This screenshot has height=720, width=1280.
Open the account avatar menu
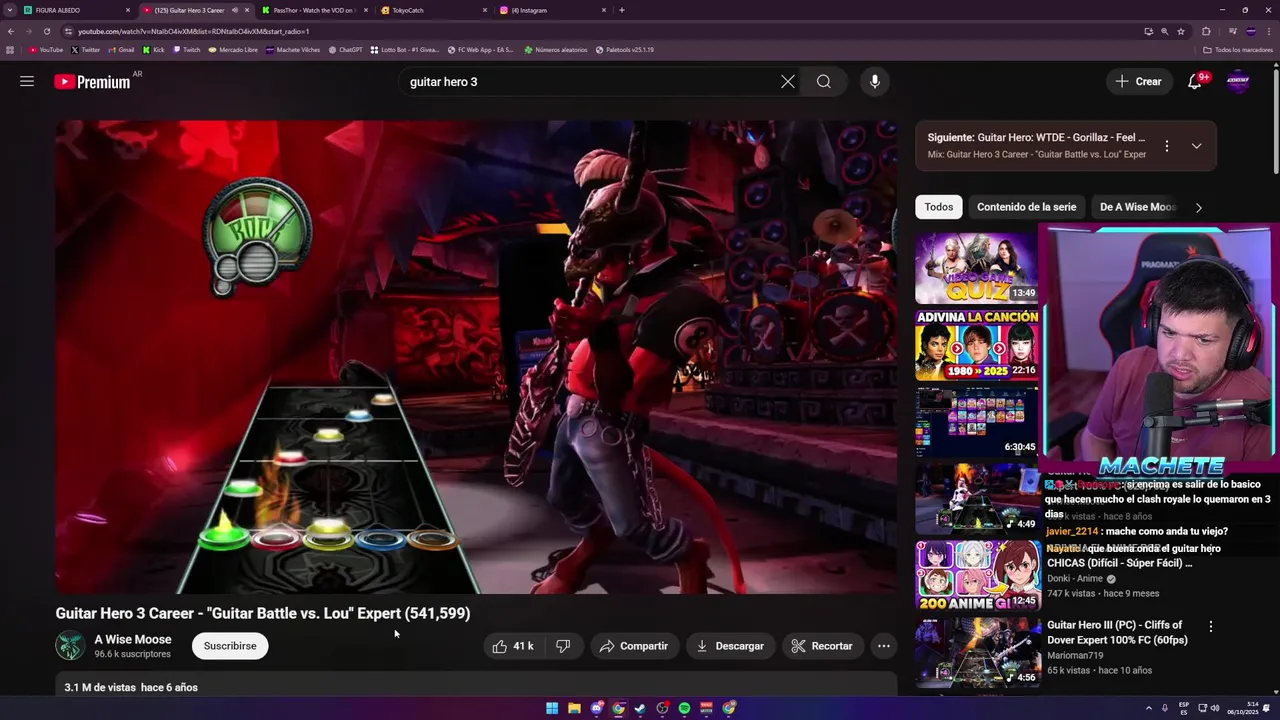coord(1238,82)
